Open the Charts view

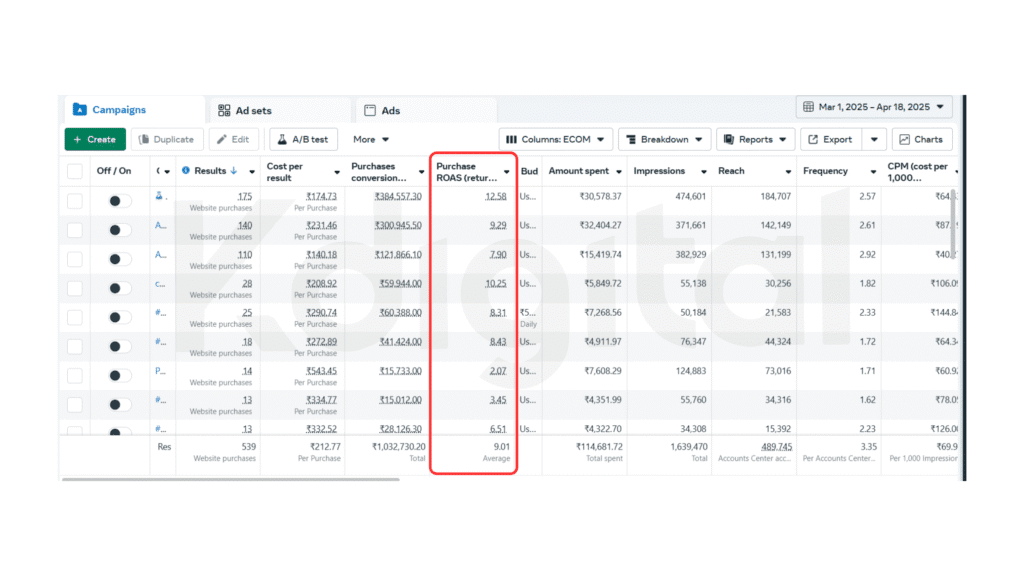[921, 140]
